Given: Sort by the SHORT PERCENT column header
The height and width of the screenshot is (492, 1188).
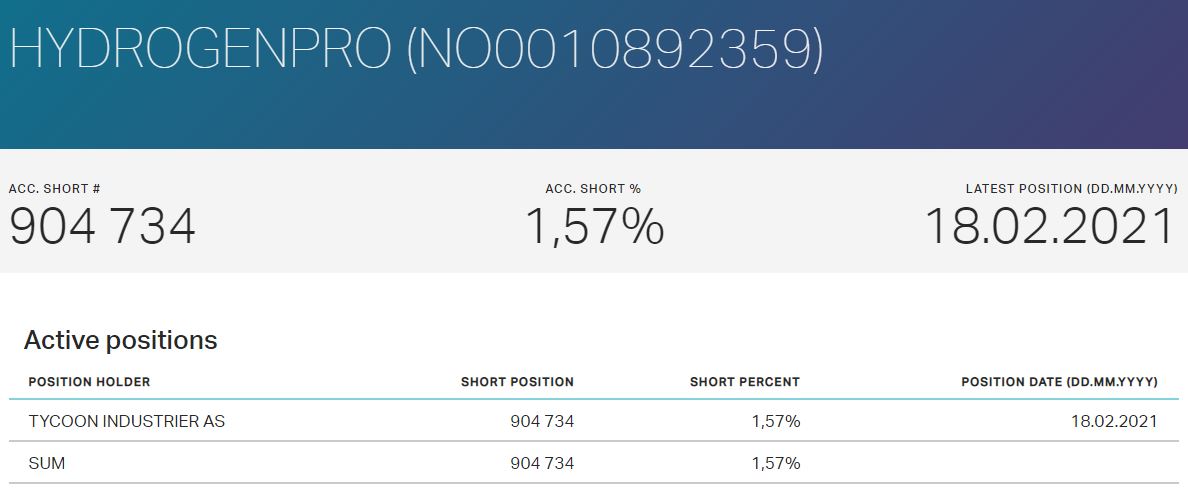Looking at the screenshot, I should [x=744, y=382].
